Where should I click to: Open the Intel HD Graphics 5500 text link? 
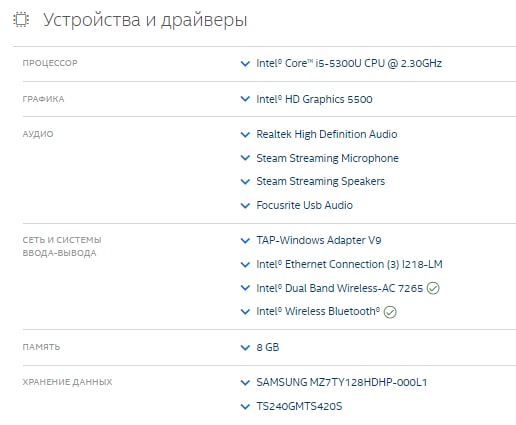coord(314,99)
